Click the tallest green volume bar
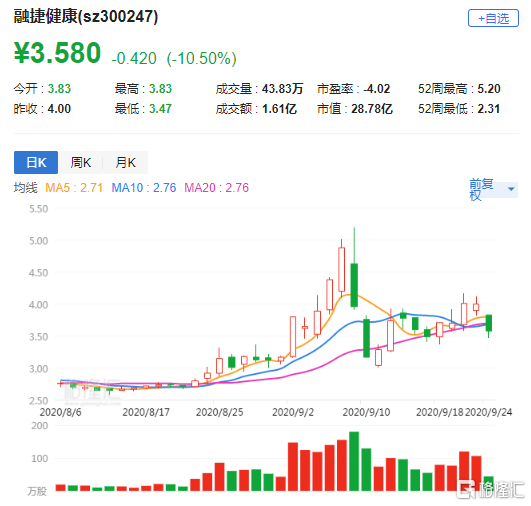The width and height of the screenshot is (531, 506). coord(354,461)
